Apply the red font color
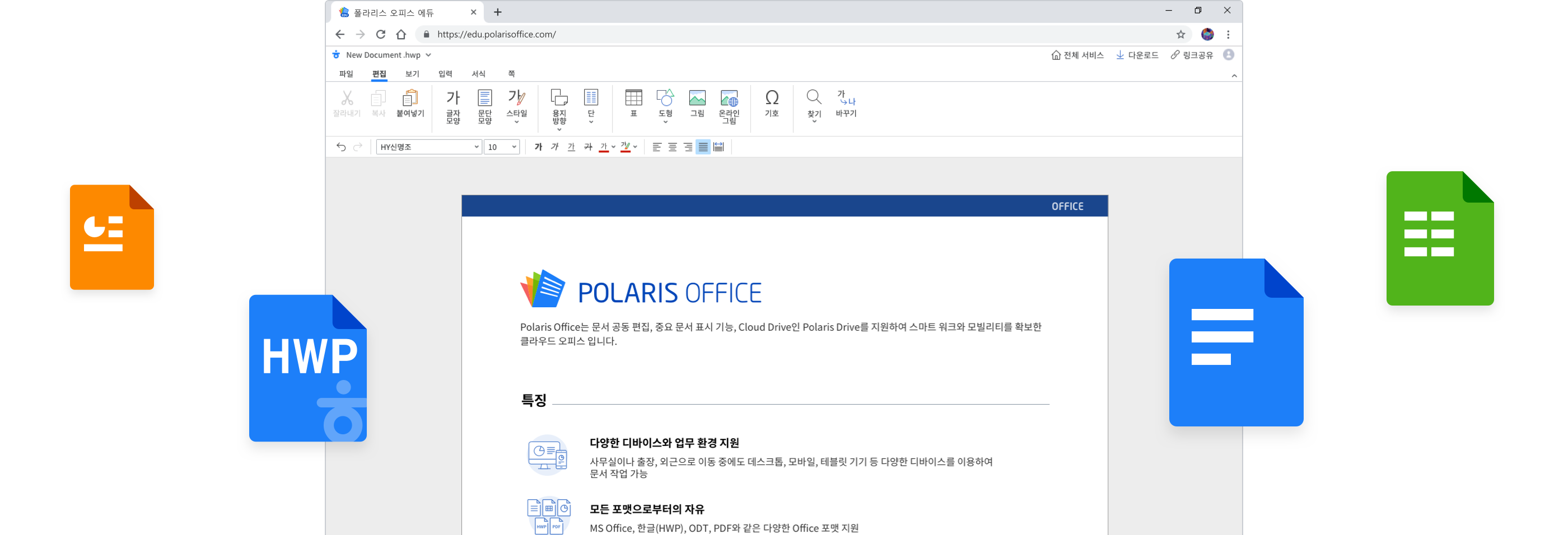 coord(603,147)
